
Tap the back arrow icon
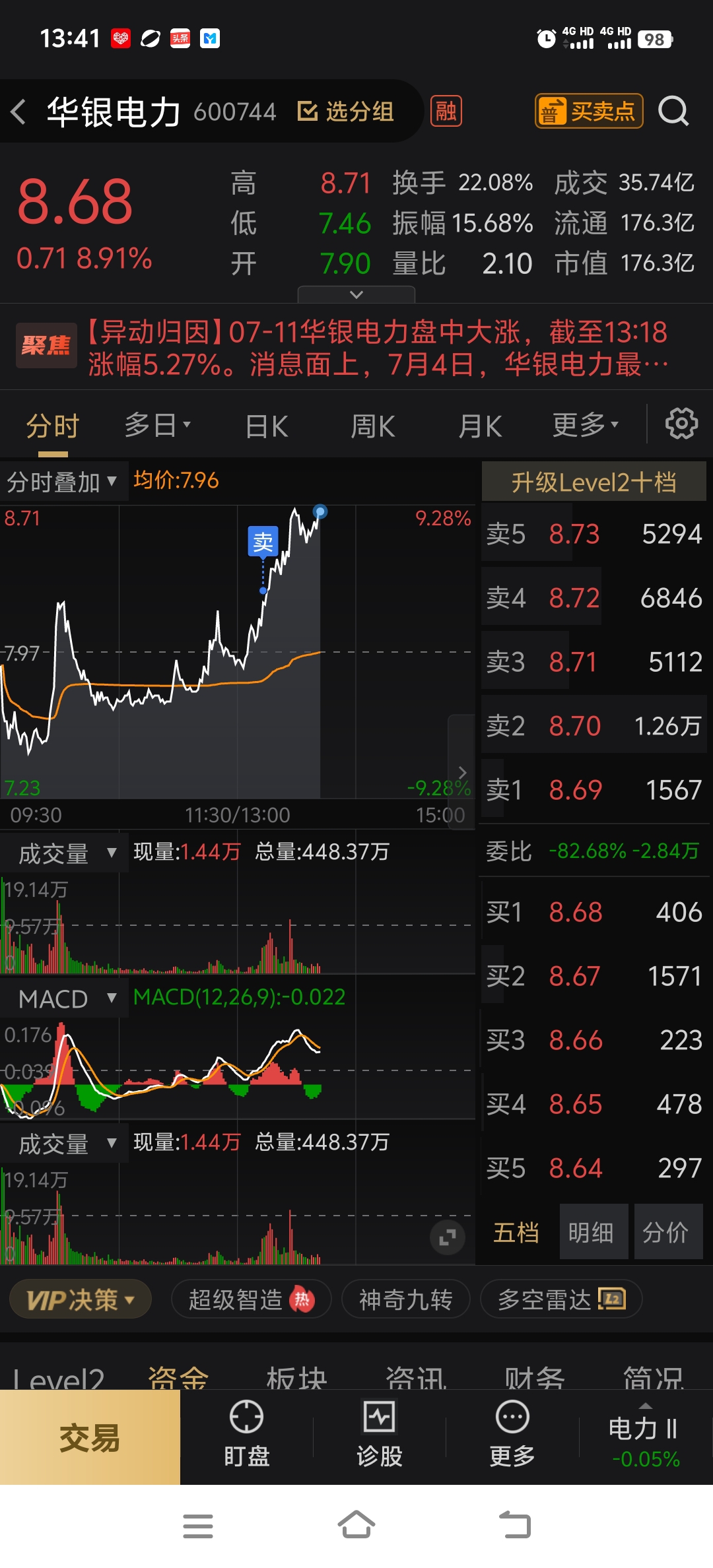pos(18,112)
